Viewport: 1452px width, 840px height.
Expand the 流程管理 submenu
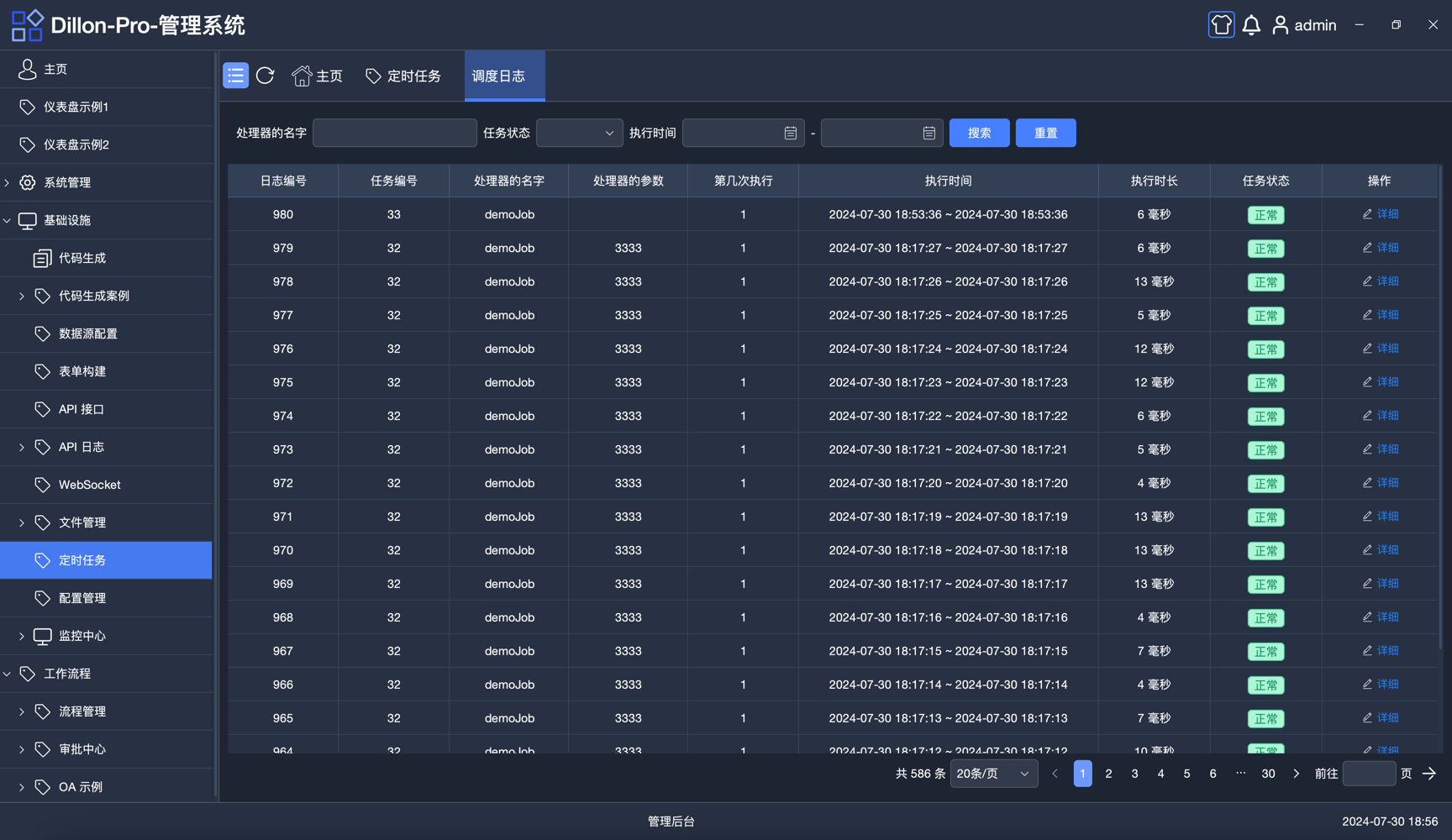pyautogui.click(x=106, y=711)
